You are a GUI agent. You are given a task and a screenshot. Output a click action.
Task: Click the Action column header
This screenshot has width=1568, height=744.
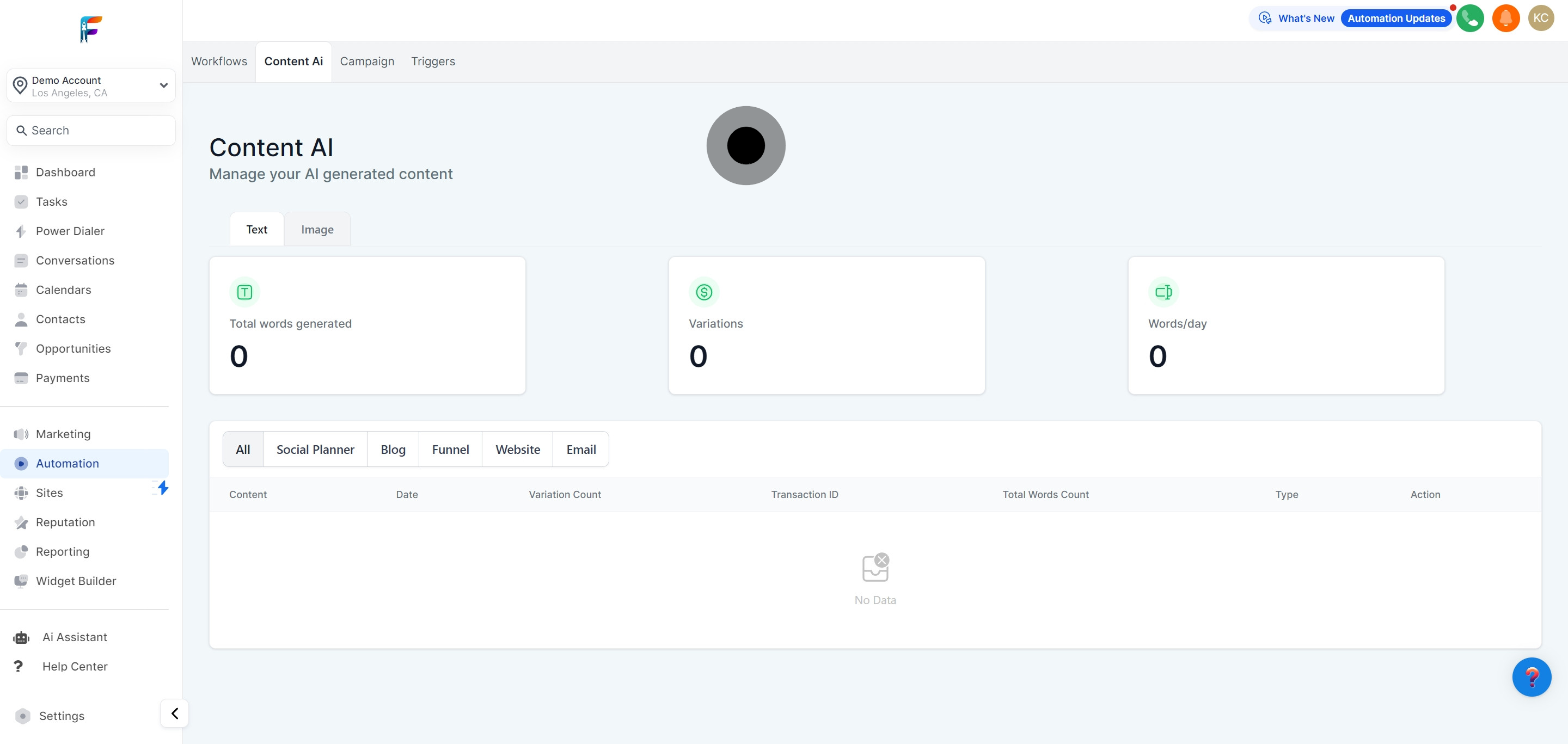point(1425,495)
